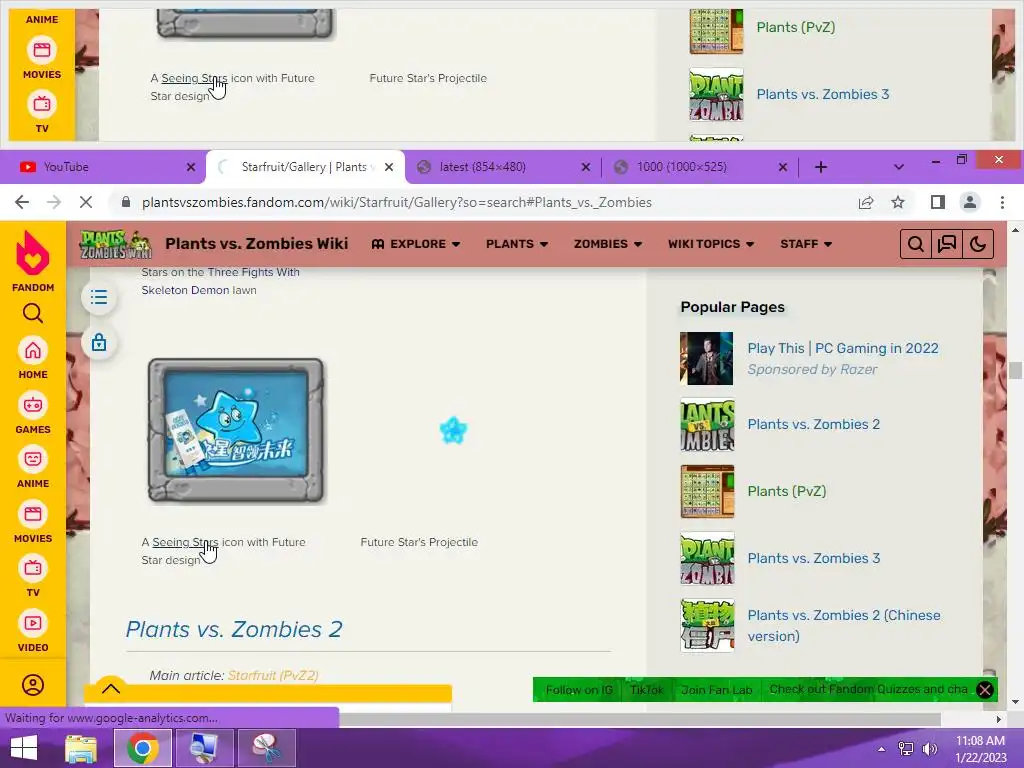Switch to the latest (854×480) tab
Viewport: 1024px width, 768px height.
(503, 167)
